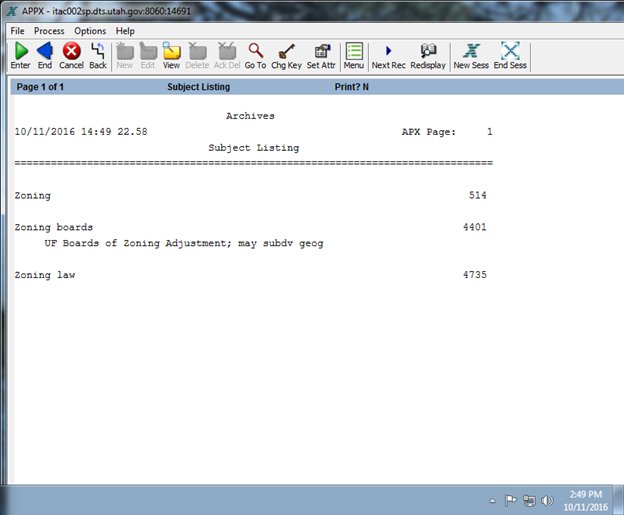Click the 'Print? N' field

pos(352,87)
